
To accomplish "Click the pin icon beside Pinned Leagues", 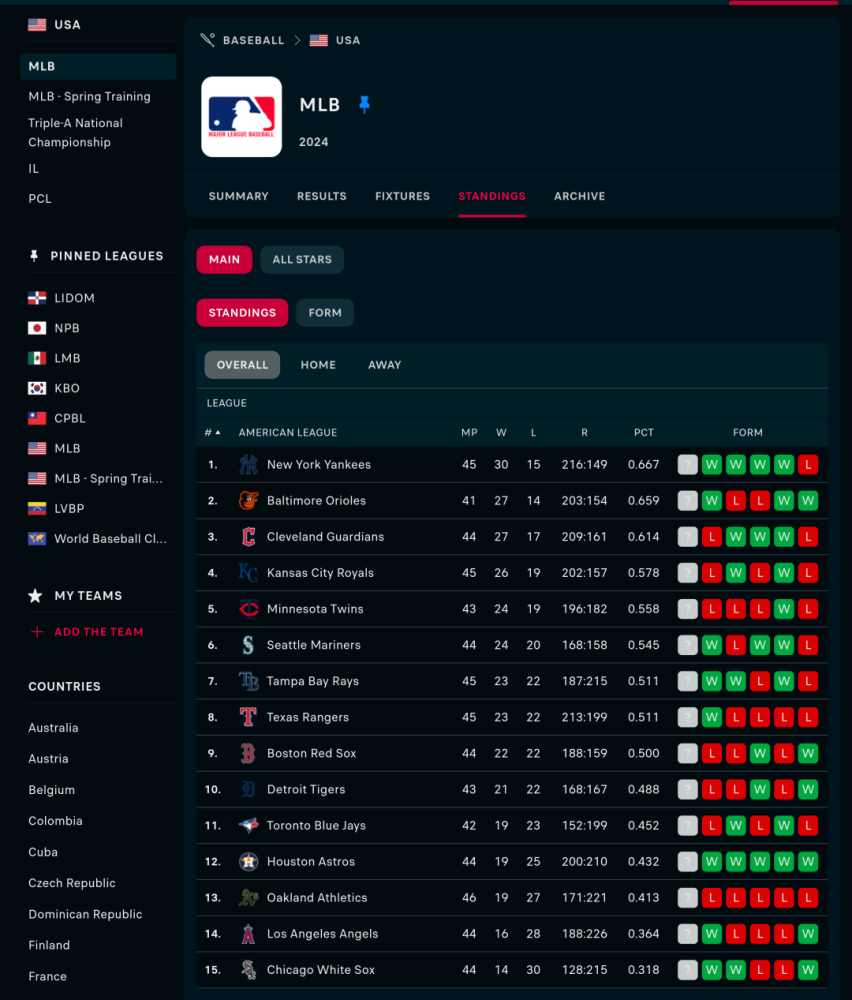I will (34, 256).
